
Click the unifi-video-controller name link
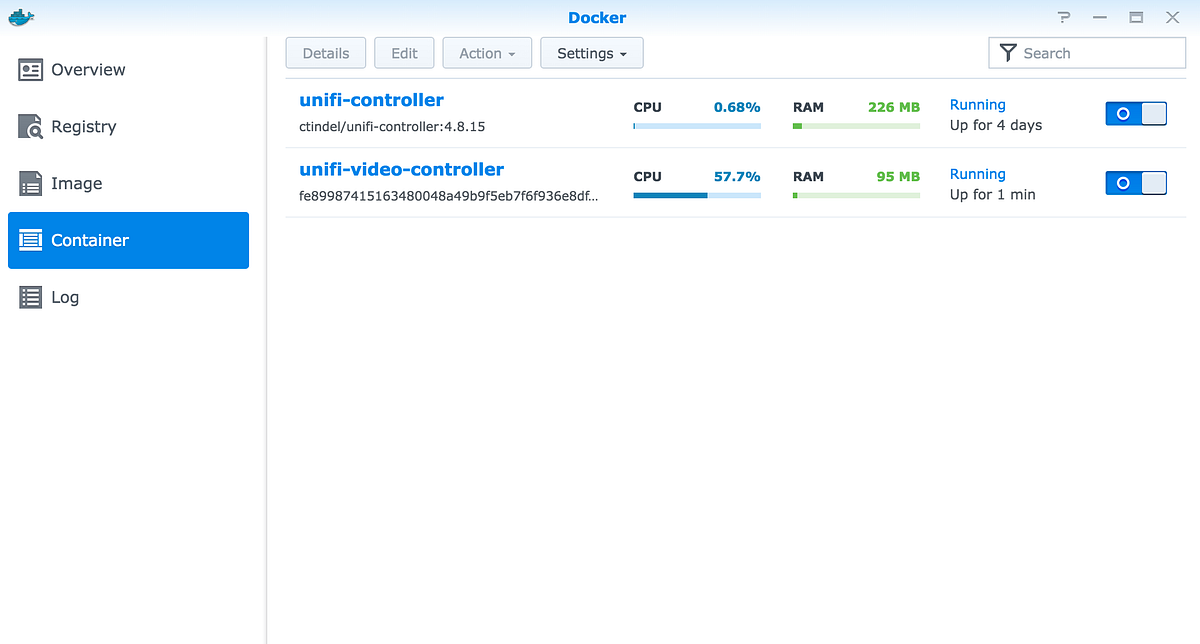tap(401, 169)
